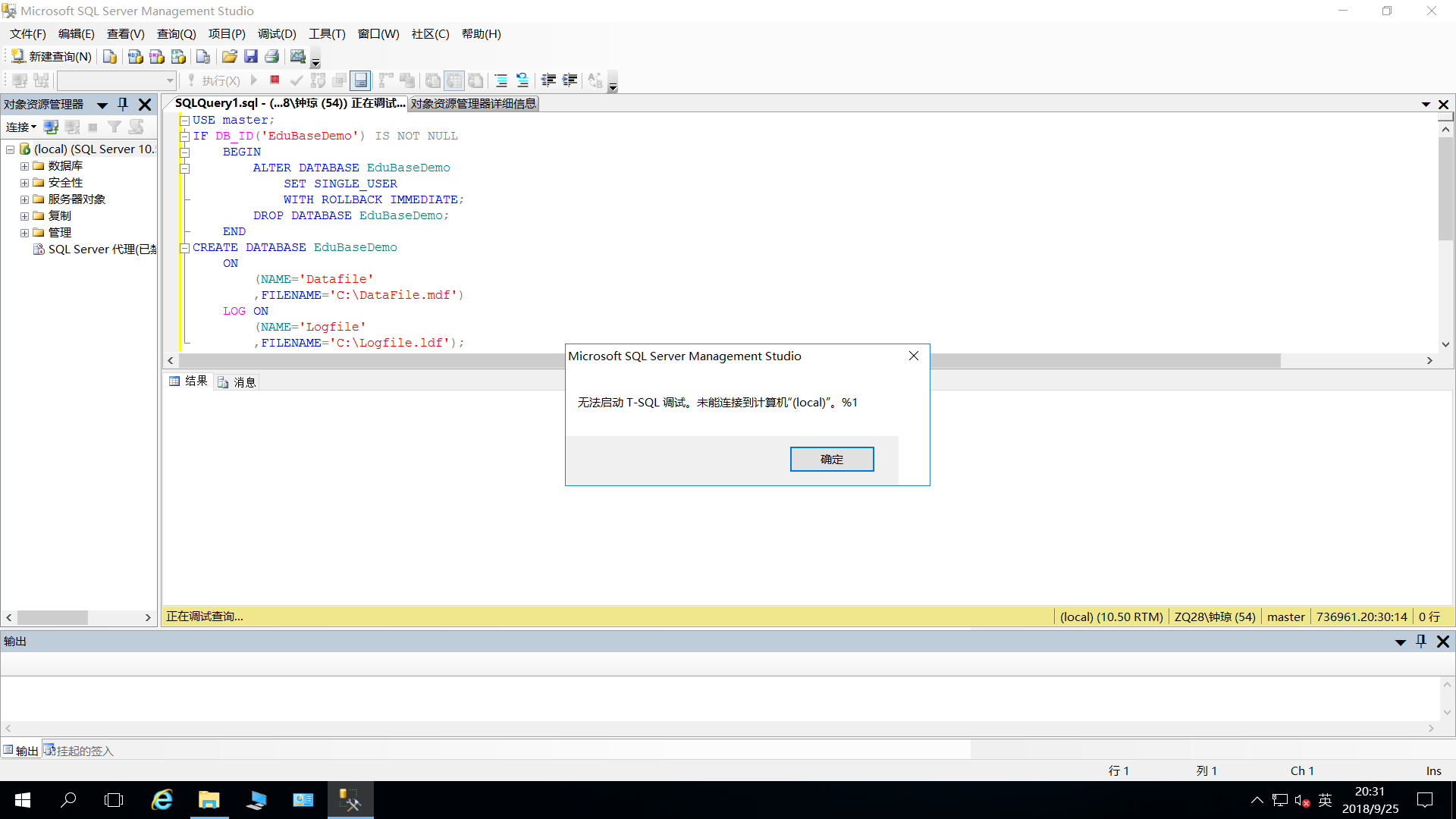Open the 工具(T) menu
This screenshot has height=819, width=1456.
pos(327,33)
